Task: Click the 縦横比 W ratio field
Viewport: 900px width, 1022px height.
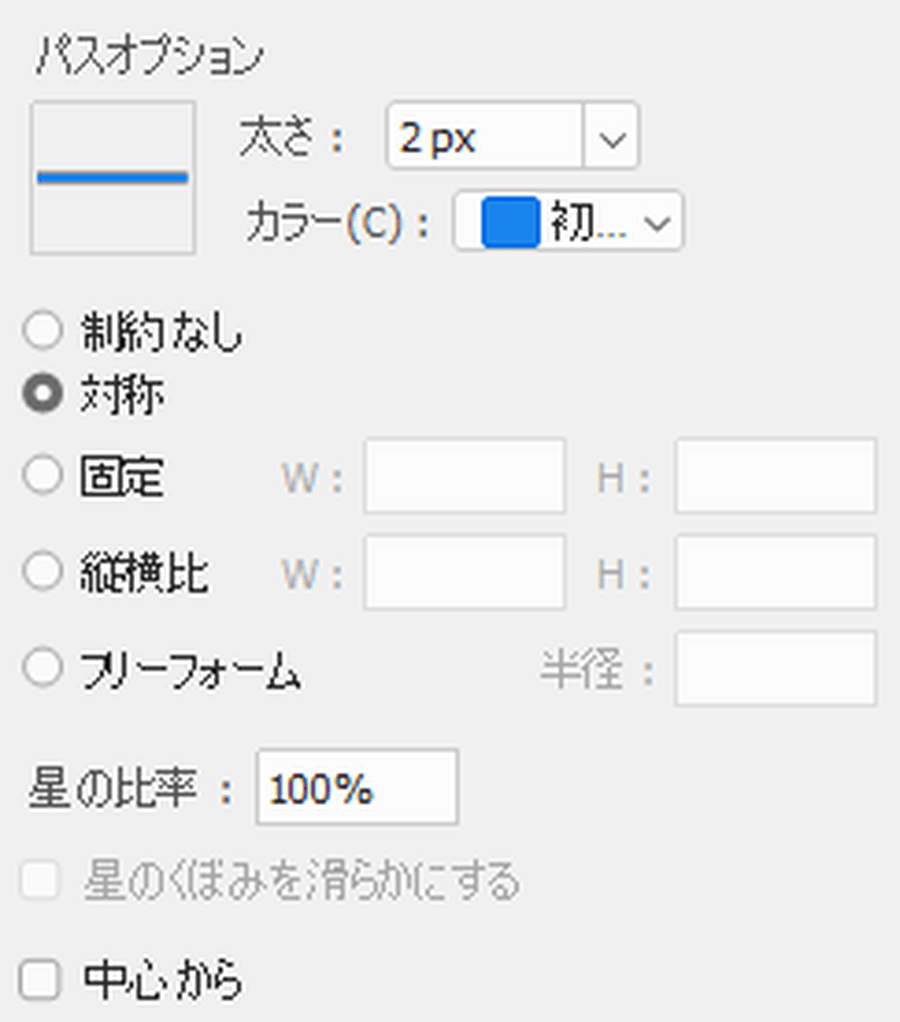Action: pyautogui.click(x=465, y=572)
